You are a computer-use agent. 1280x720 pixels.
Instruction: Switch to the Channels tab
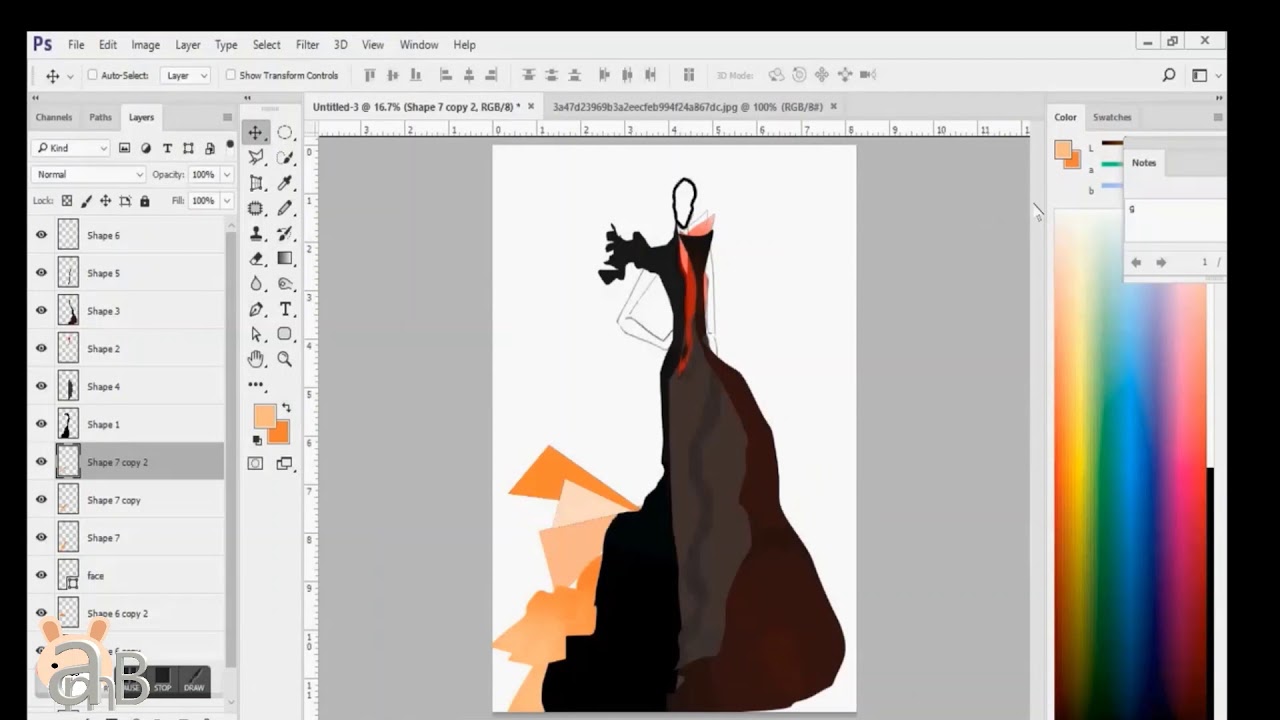[x=54, y=117]
